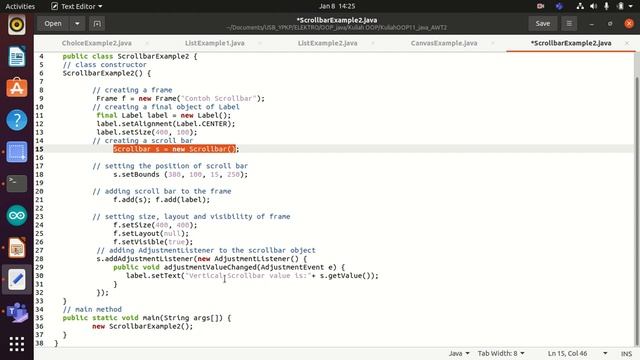Viewport: 640px width, 360px height.
Task: Open the clock calendar Jan 8 14:25
Action: (x=337, y=6)
